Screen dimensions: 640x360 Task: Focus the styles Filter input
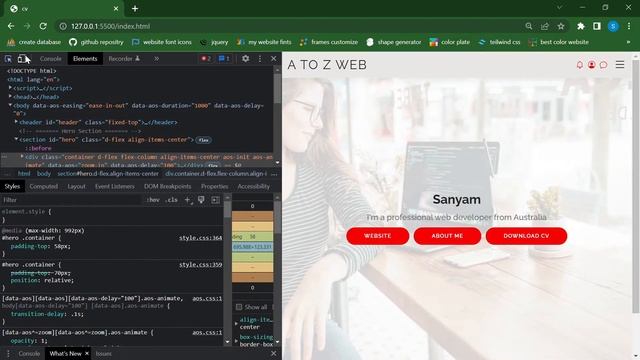(71, 200)
